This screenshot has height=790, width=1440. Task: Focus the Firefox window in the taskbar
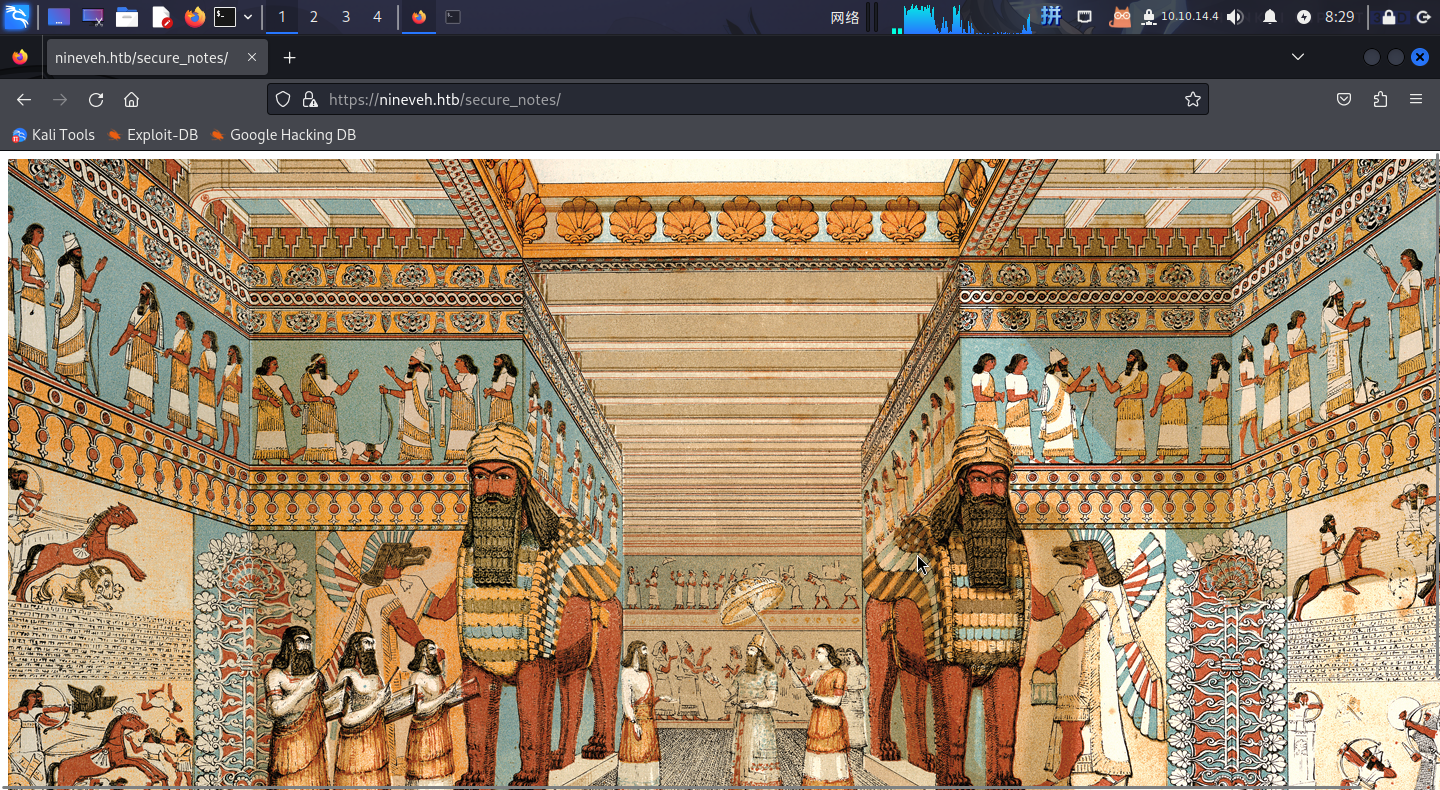[x=419, y=17]
